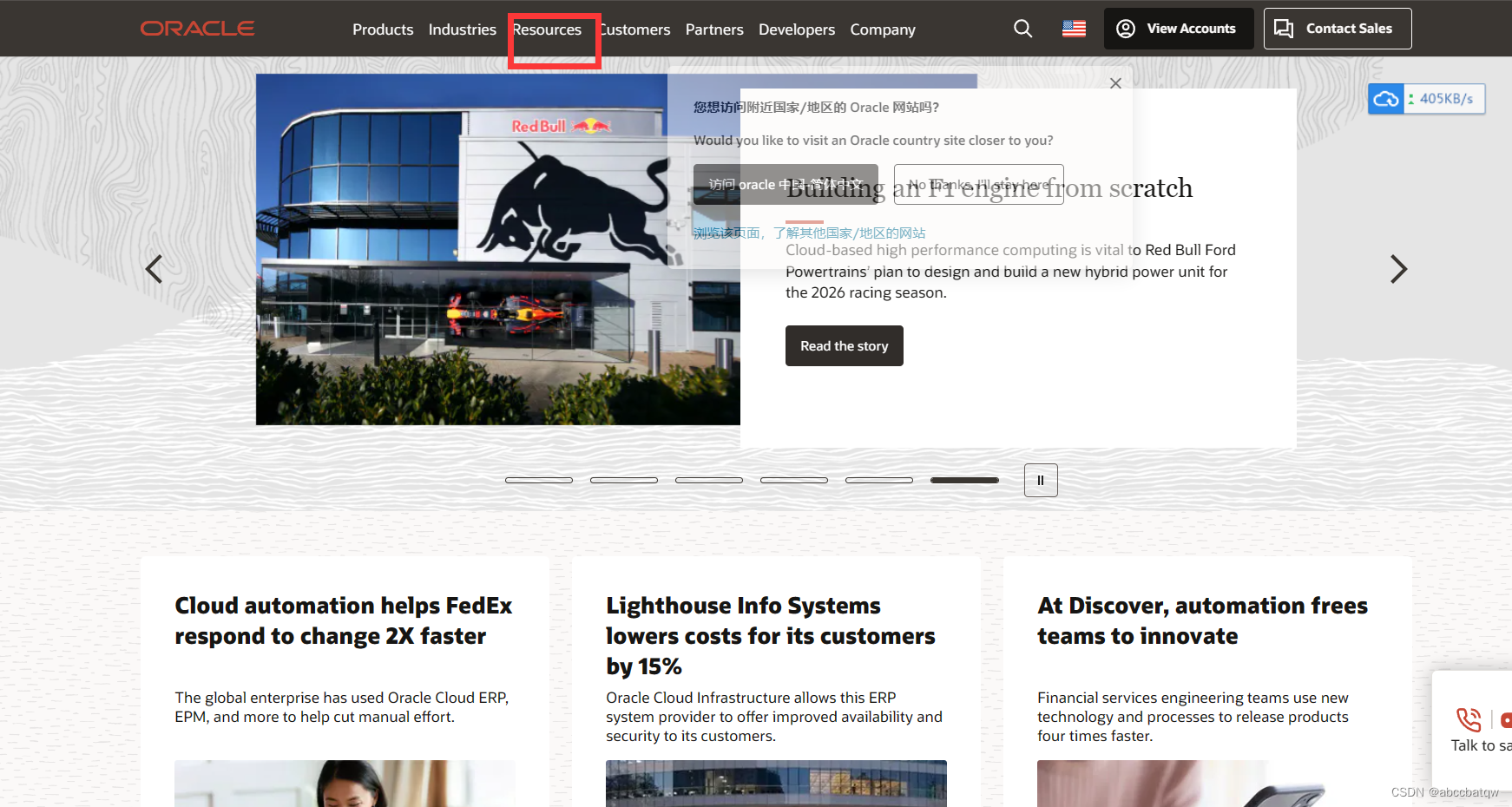Click the Contact Sales button
Image resolution: width=1512 pixels, height=807 pixels.
(x=1338, y=29)
